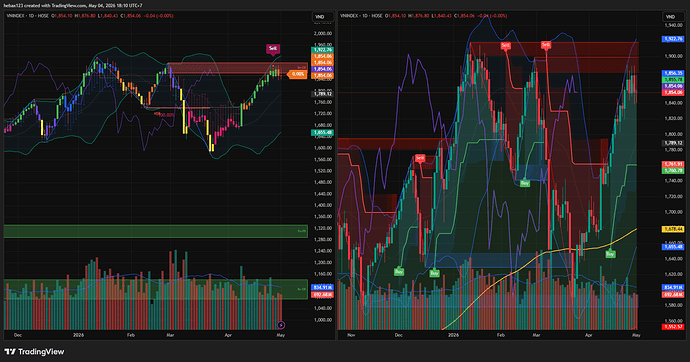Click the 2,000.00 price axis tick

click(x=323, y=33)
